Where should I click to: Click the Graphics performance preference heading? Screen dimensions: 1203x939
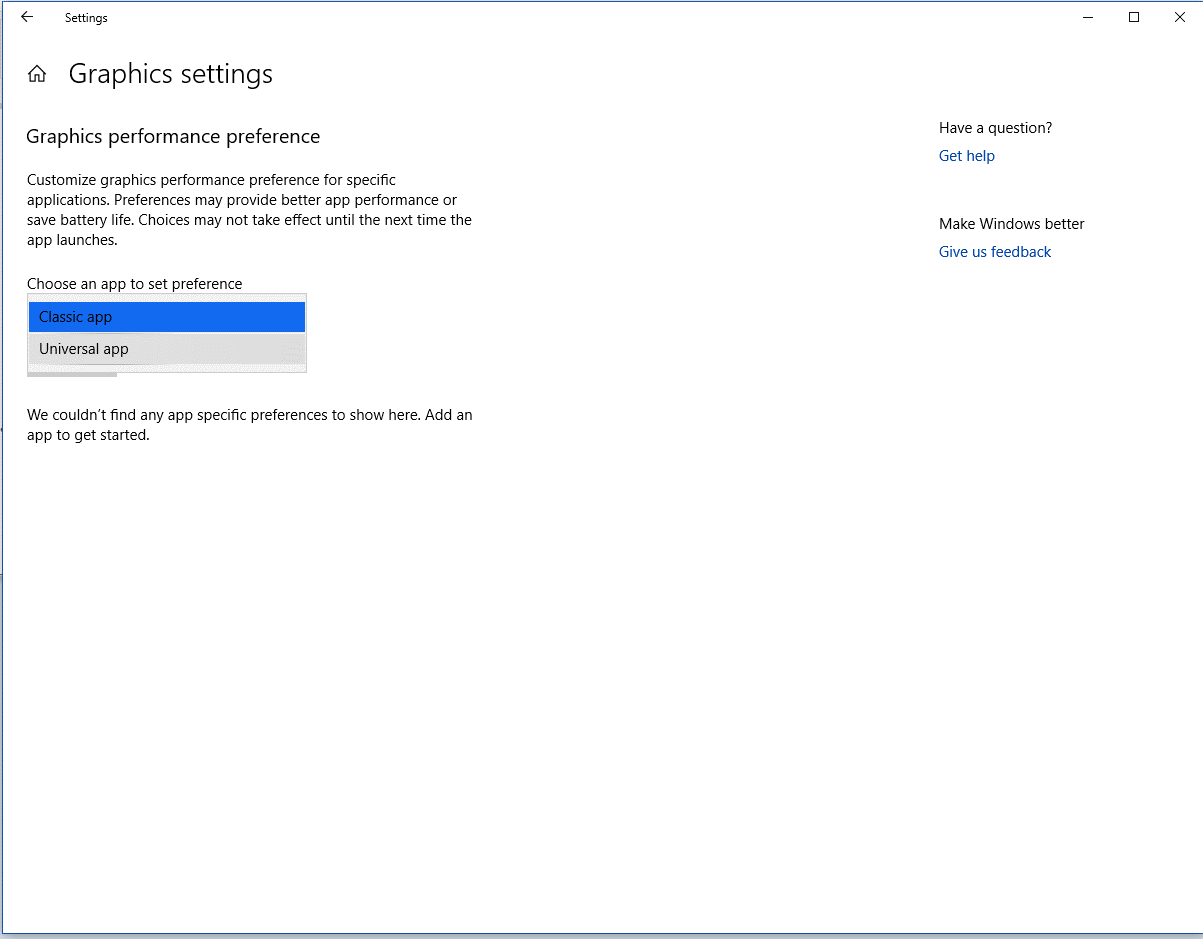point(173,137)
